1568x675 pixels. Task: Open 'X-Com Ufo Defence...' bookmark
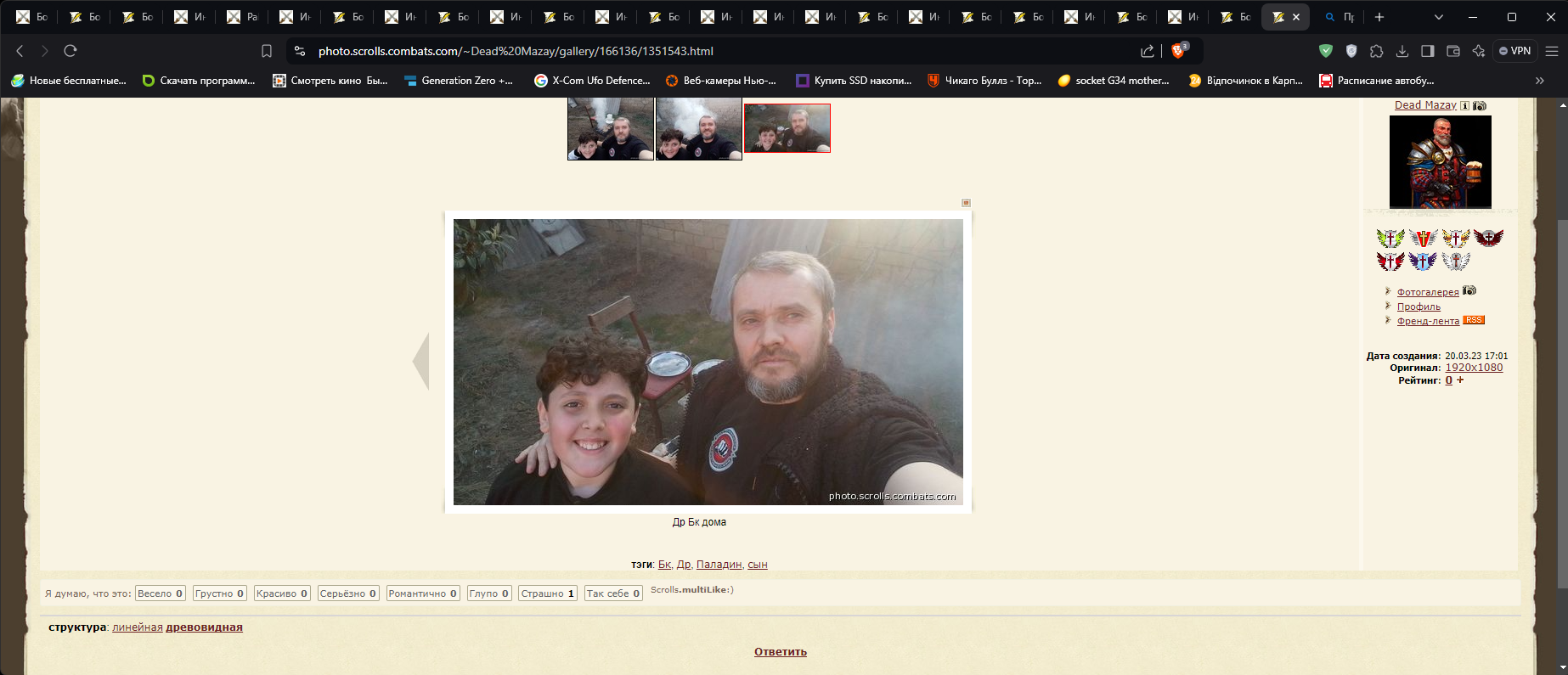(x=592, y=81)
